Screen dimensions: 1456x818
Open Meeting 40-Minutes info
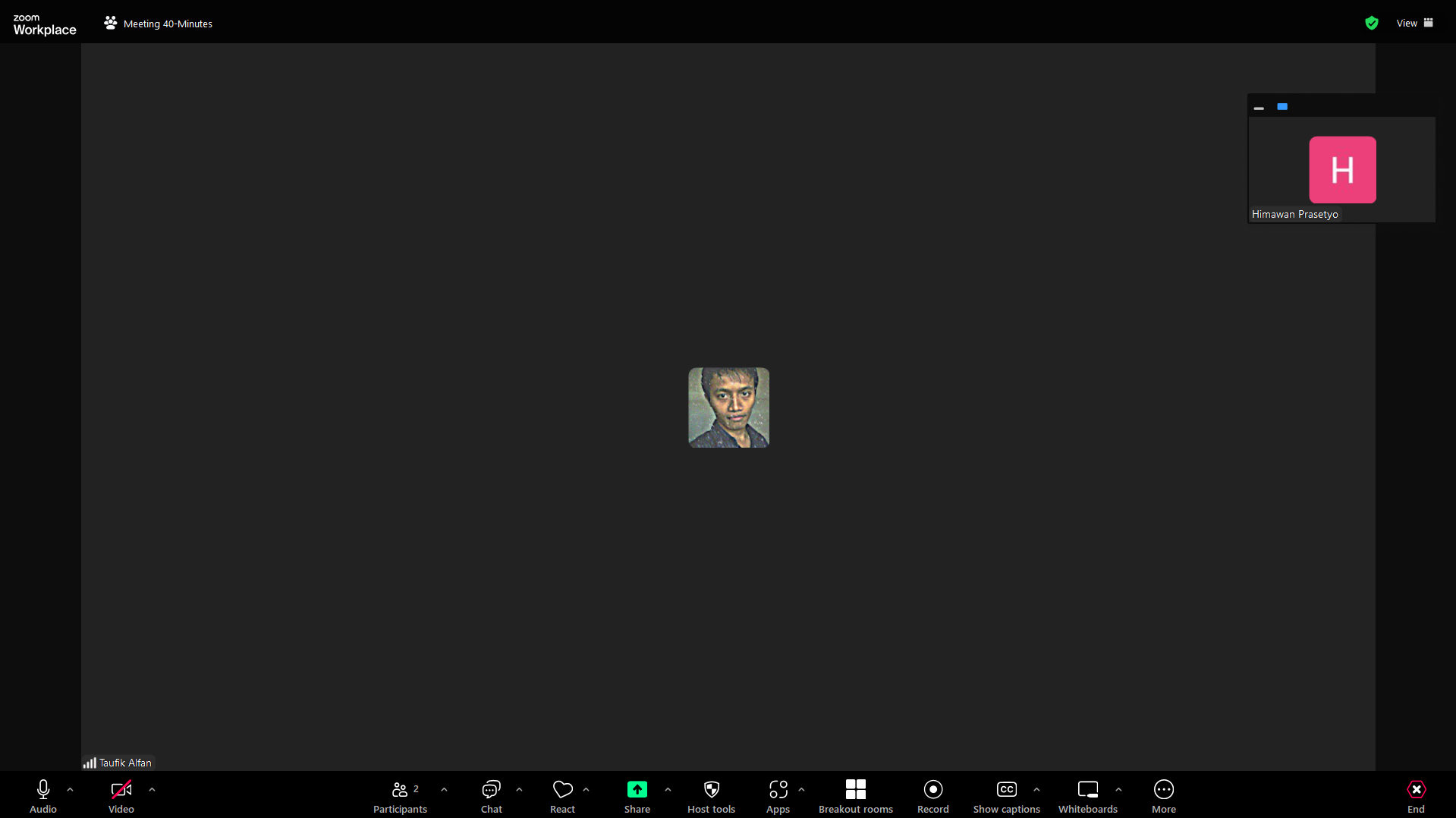click(x=159, y=24)
